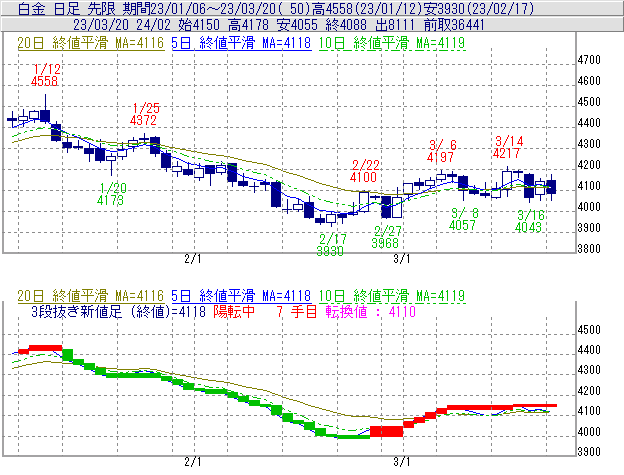Click the 20日 終値平滑 MA=4116 legend in upper chart
This screenshot has height=475, width=624.
(x=91, y=43)
